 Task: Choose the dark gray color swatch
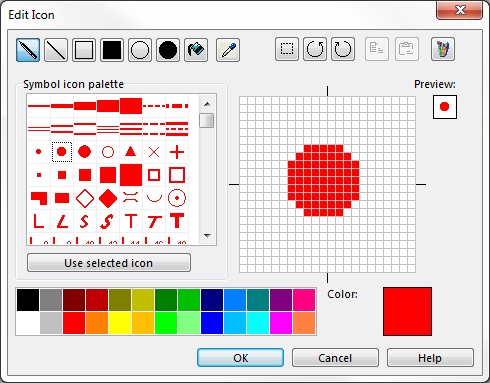[51, 300]
